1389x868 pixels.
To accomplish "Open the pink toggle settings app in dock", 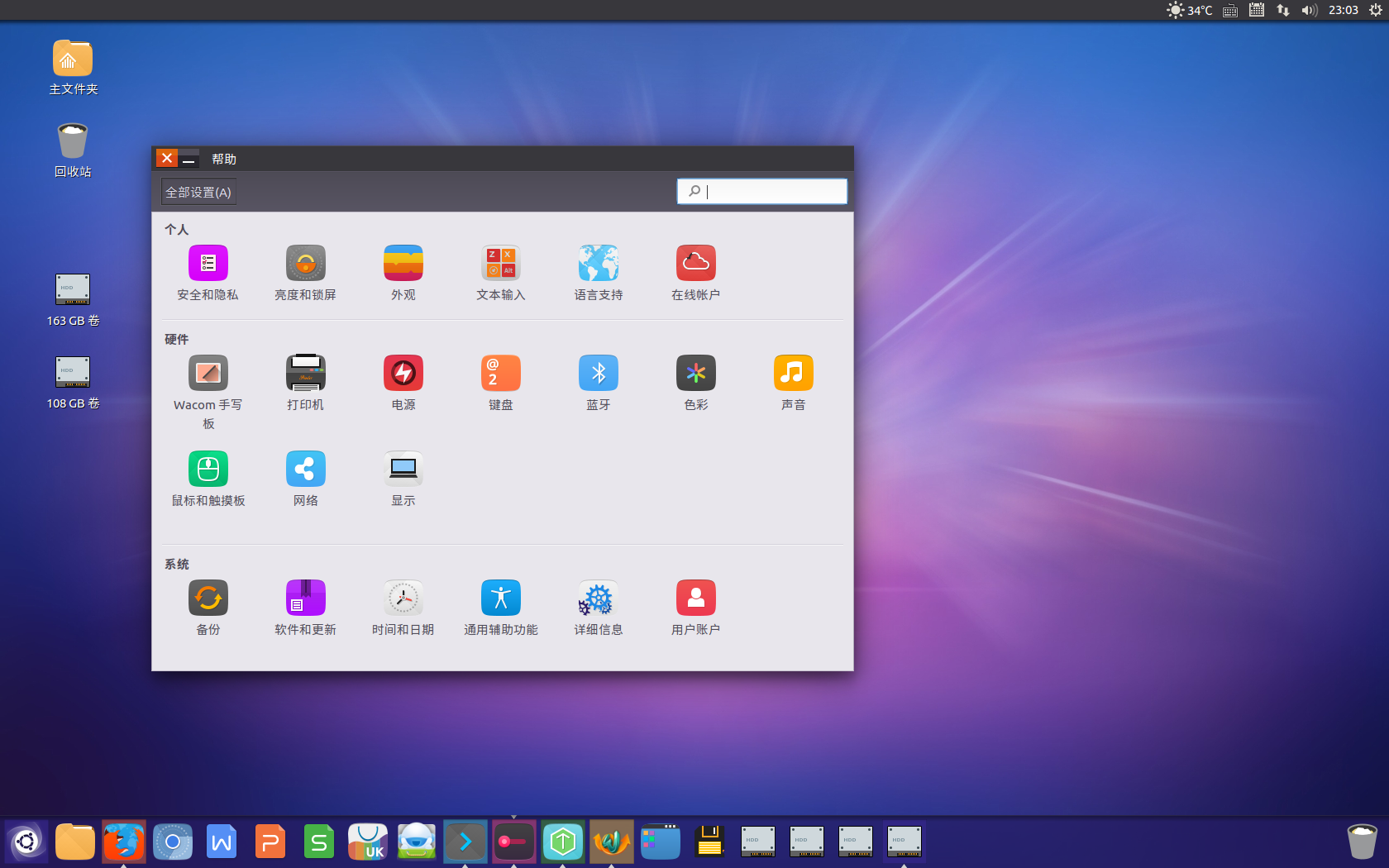I will [x=514, y=842].
